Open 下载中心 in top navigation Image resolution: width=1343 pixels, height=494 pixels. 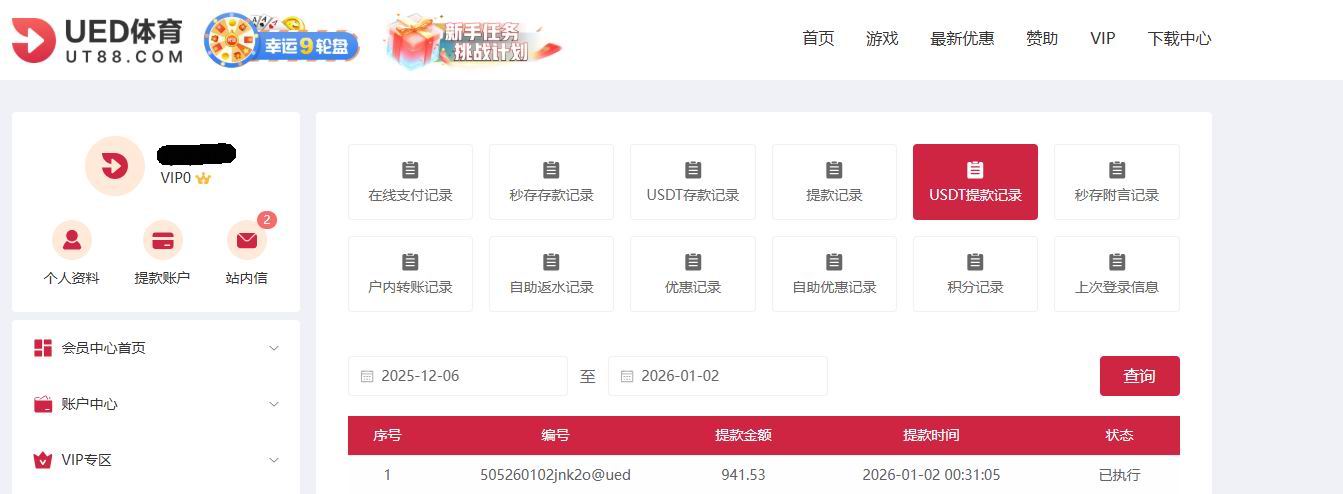click(1179, 38)
